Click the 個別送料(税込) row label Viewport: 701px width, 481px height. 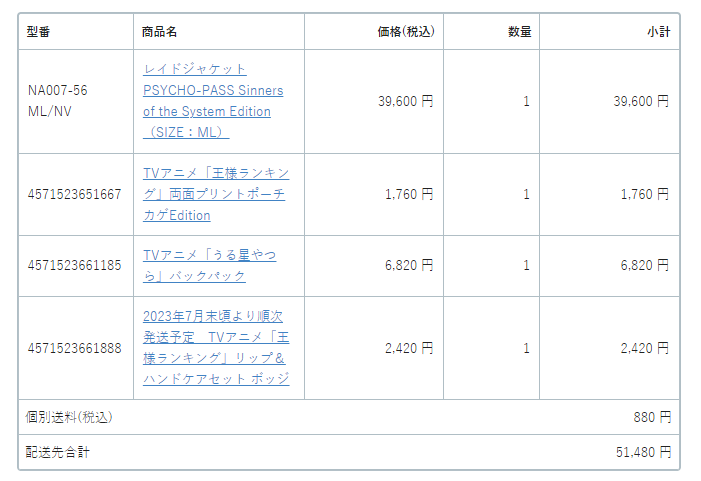point(69,417)
